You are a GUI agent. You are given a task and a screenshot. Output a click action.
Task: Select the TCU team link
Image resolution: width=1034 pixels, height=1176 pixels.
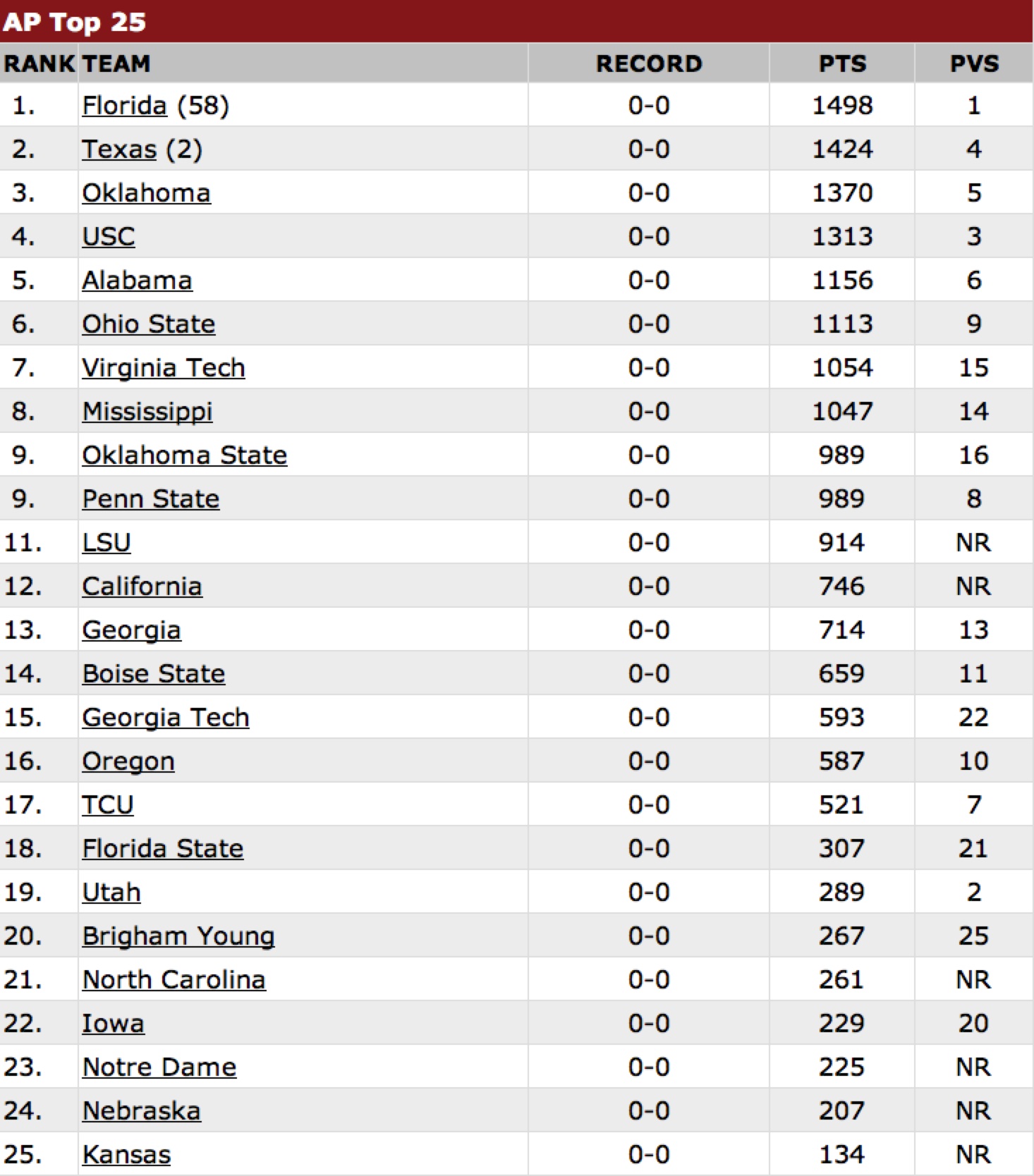(107, 804)
